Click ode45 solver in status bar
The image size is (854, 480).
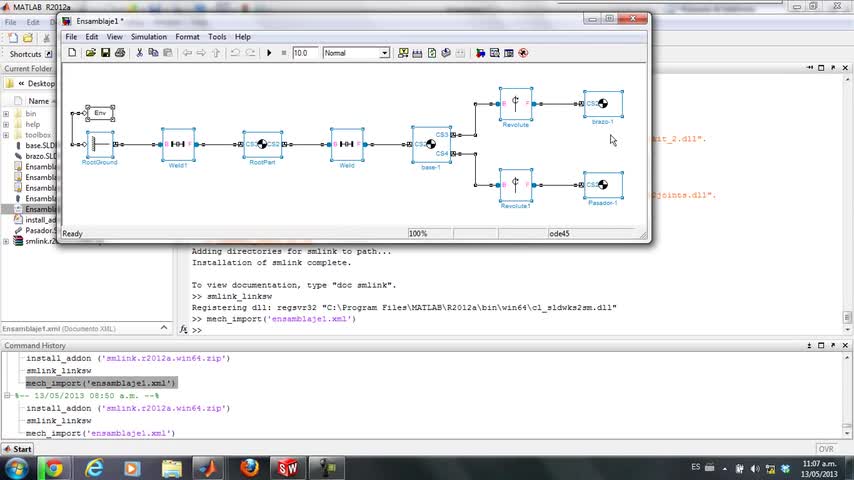coord(559,233)
